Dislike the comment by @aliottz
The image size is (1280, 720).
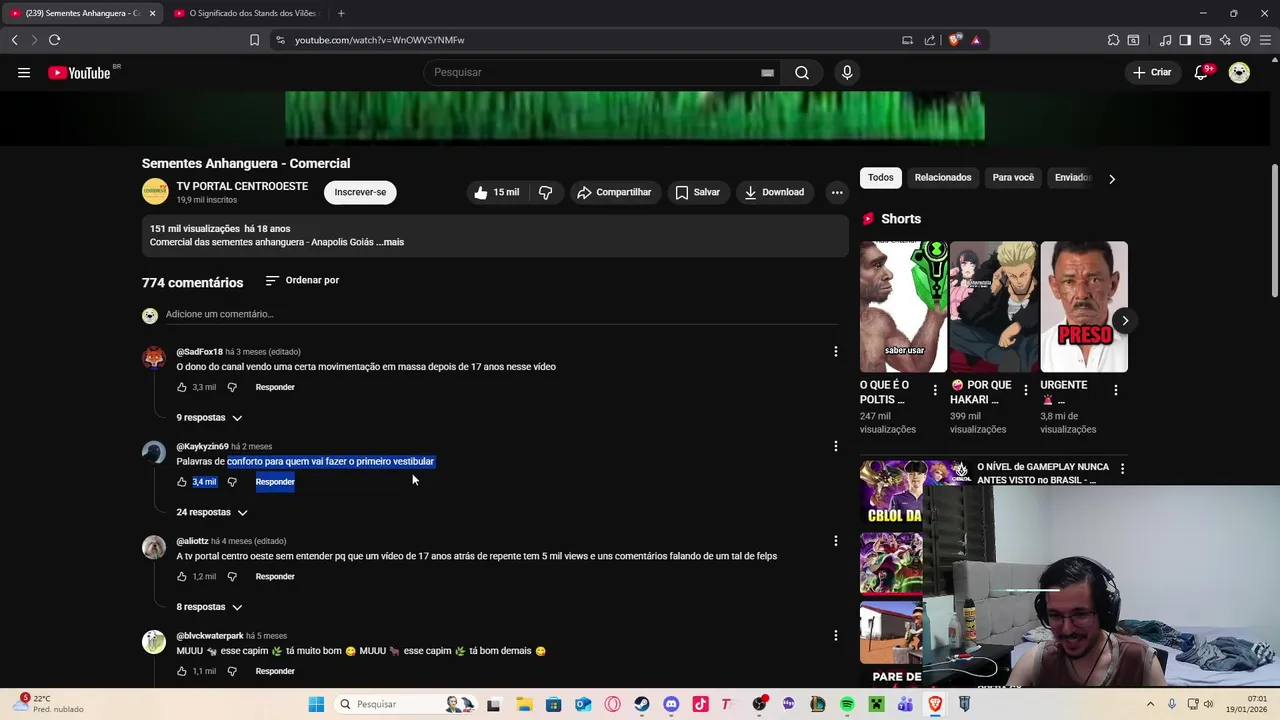point(232,577)
